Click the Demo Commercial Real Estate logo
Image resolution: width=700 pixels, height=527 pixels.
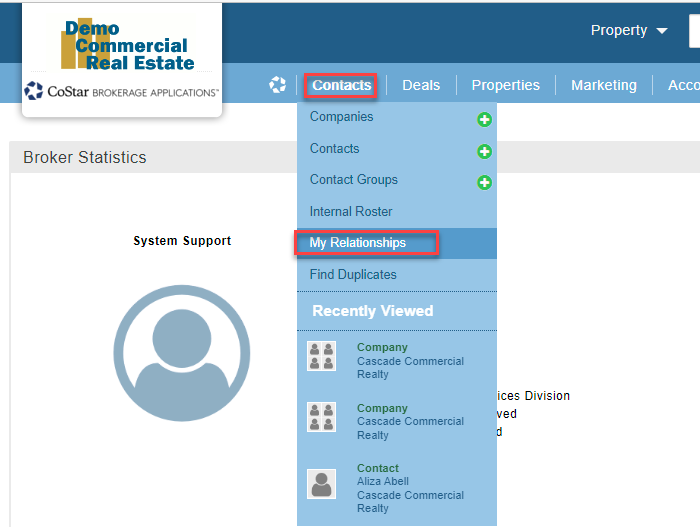[x=122, y=47]
